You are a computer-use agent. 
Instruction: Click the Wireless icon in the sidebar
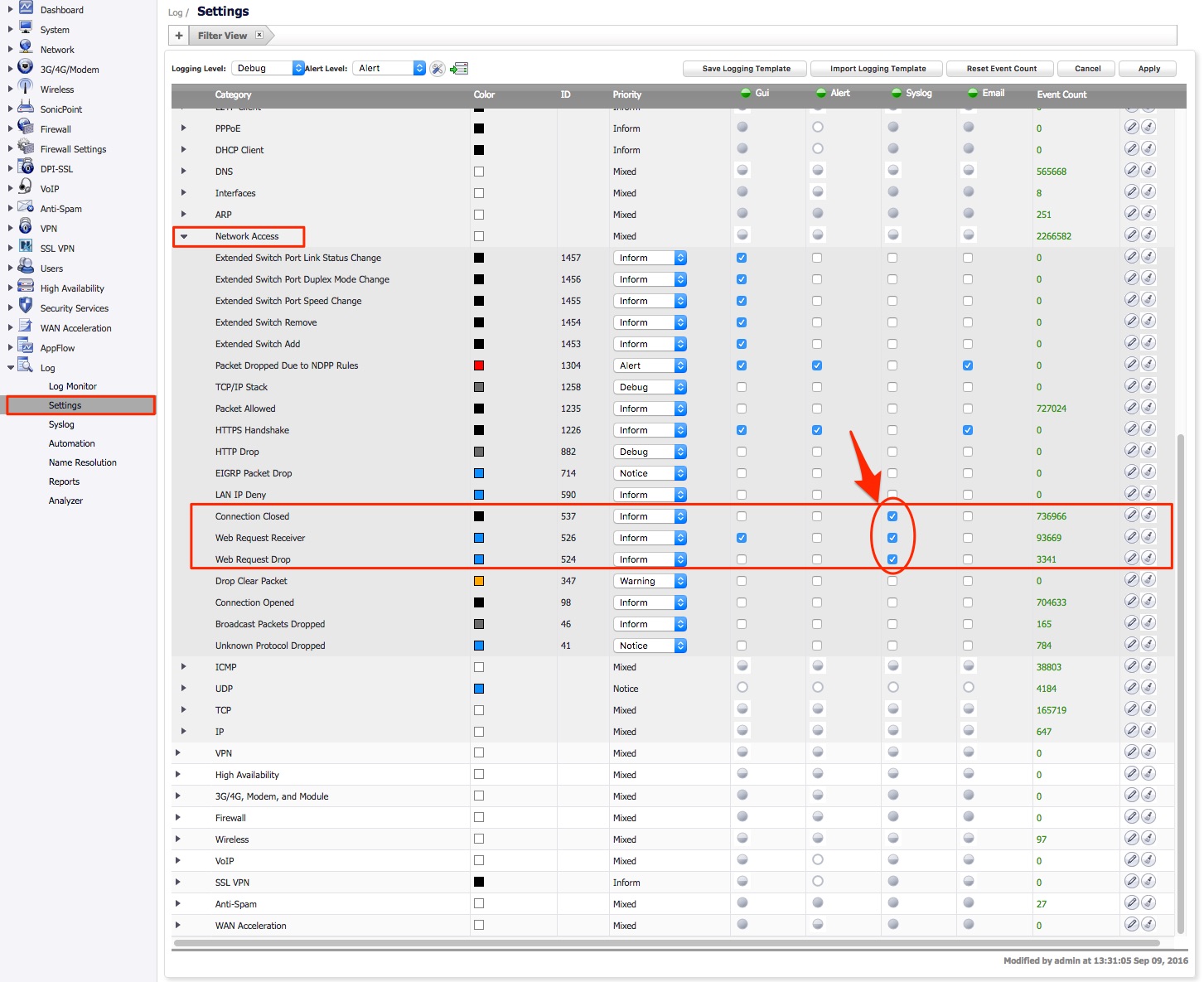tap(26, 88)
